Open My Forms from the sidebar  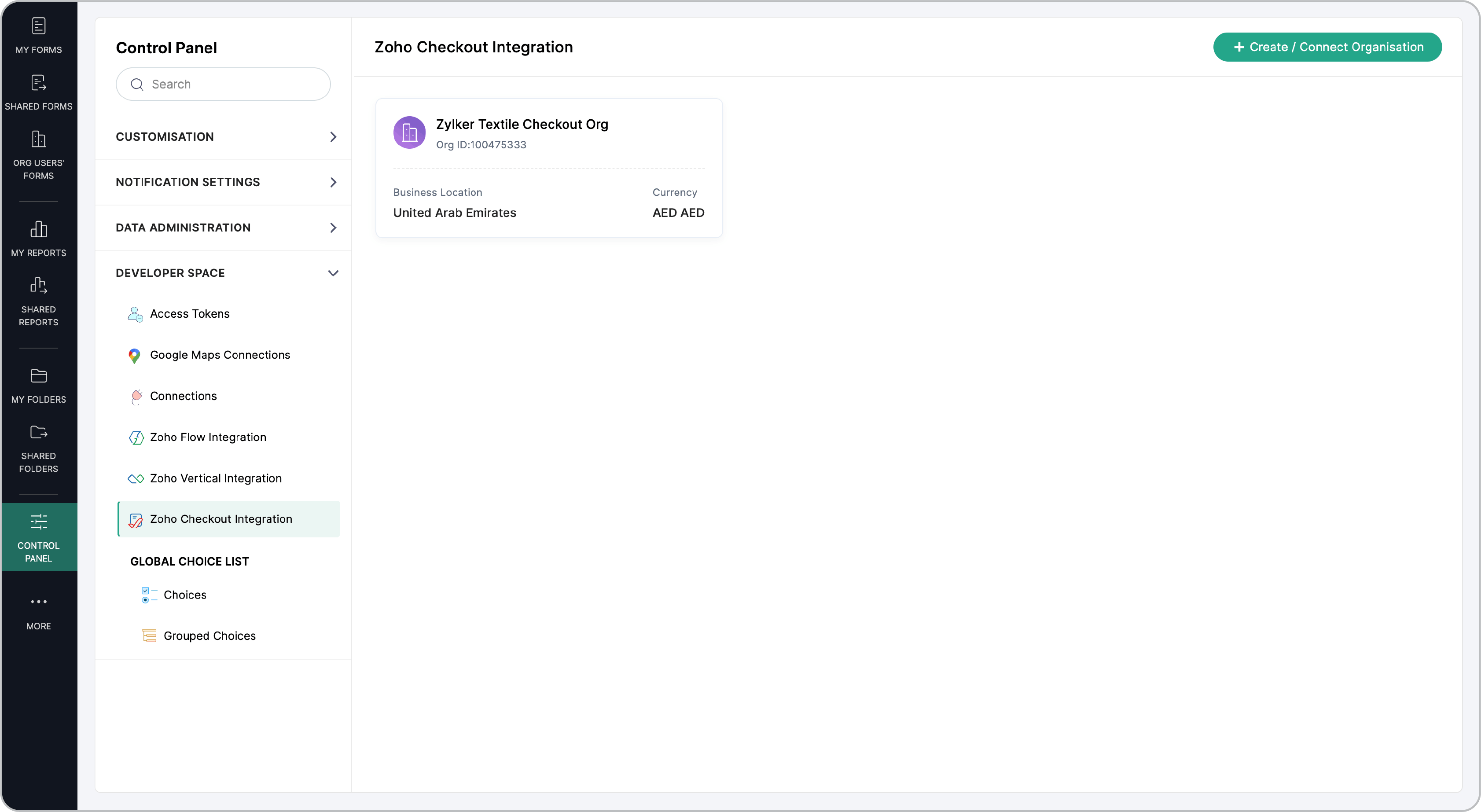(39, 36)
